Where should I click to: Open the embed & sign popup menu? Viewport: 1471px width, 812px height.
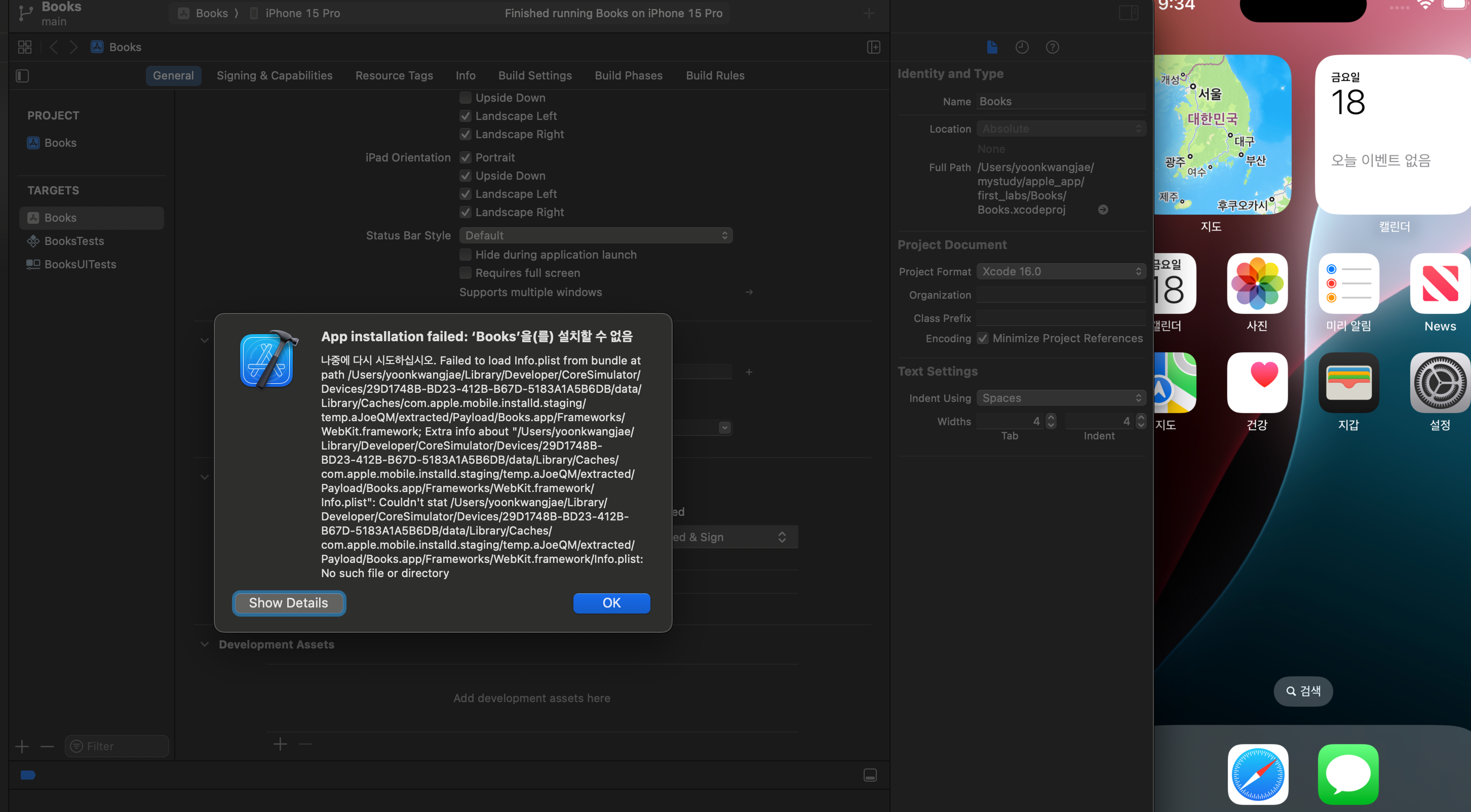click(735, 537)
